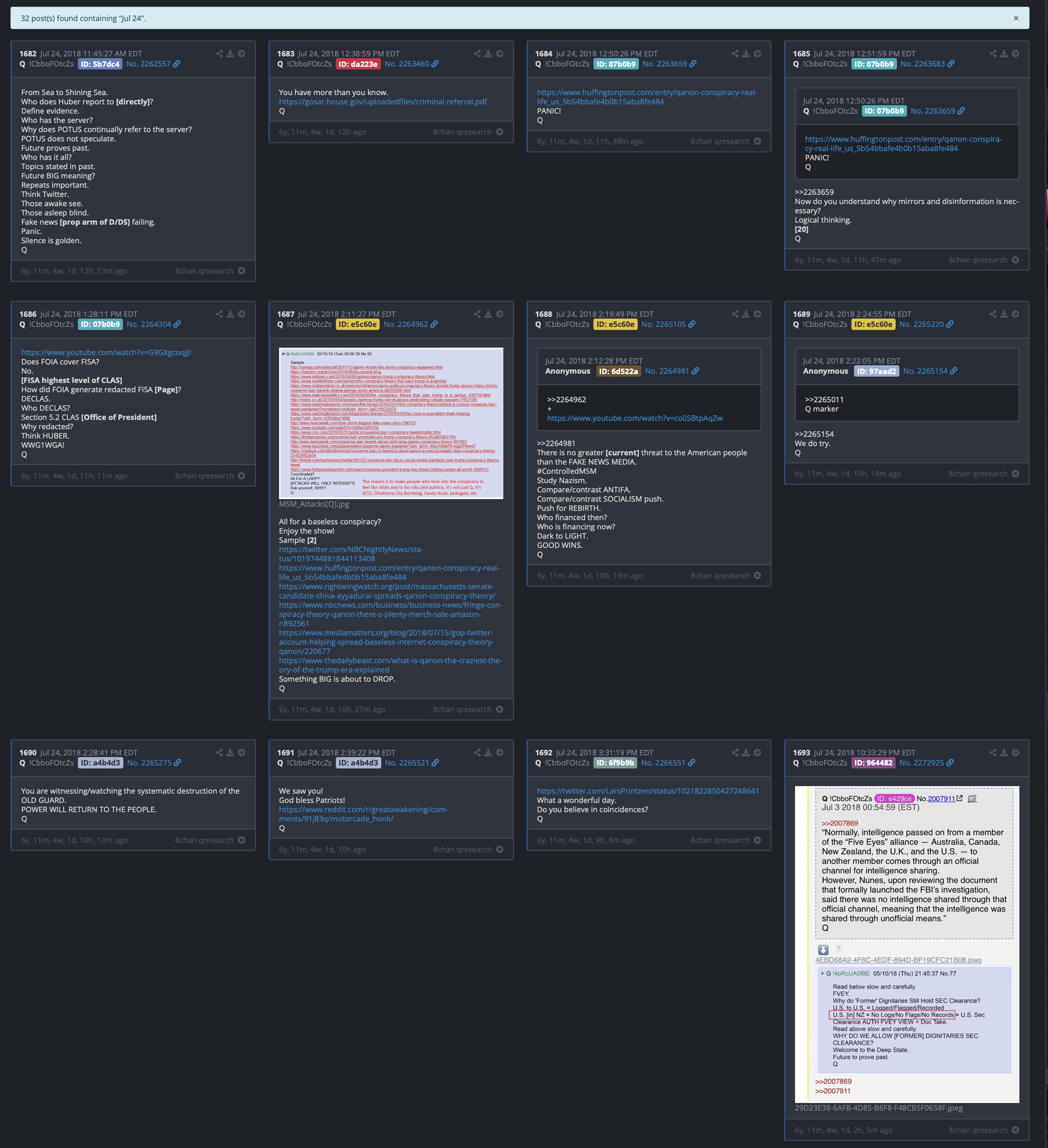The width and height of the screenshot is (1048, 1148).
Task: Click share icon on post 1689
Action: pyautogui.click(x=993, y=314)
